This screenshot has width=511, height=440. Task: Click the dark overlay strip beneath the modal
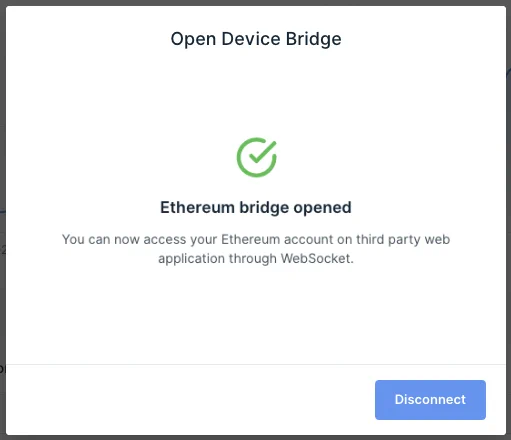click(x=255, y=438)
